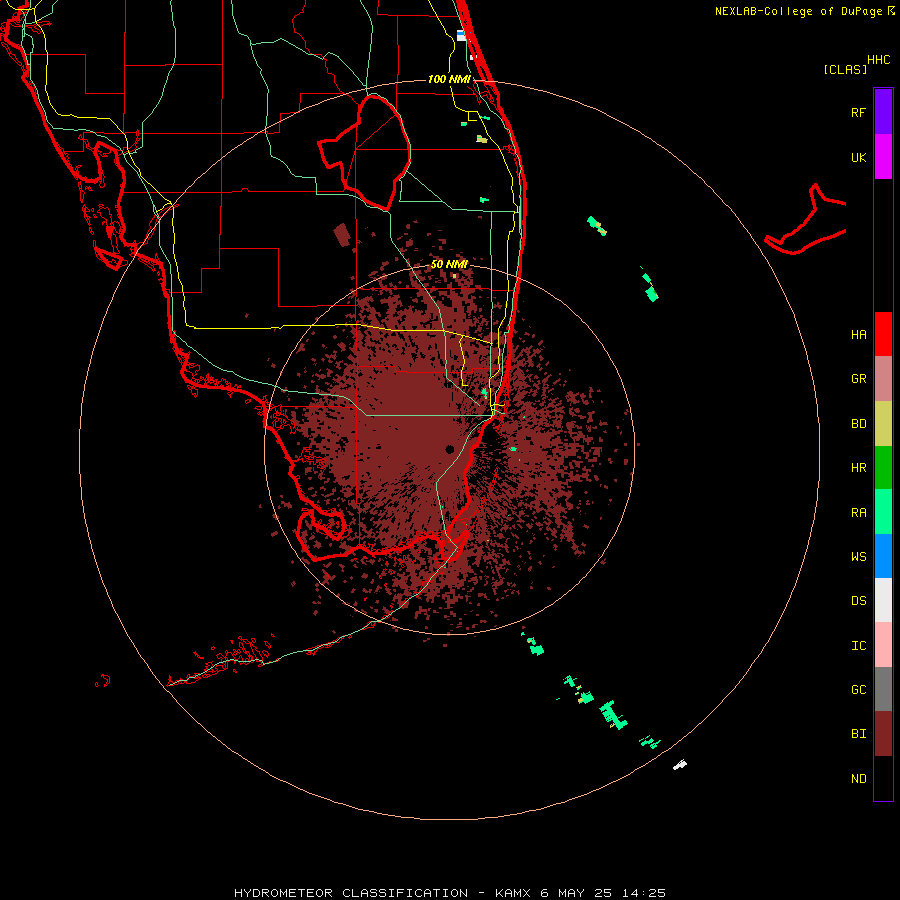Click the "[CLAS]" units label
Viewport: 900px width, 900px height.
pyautogui.click(x=845, y=69)
